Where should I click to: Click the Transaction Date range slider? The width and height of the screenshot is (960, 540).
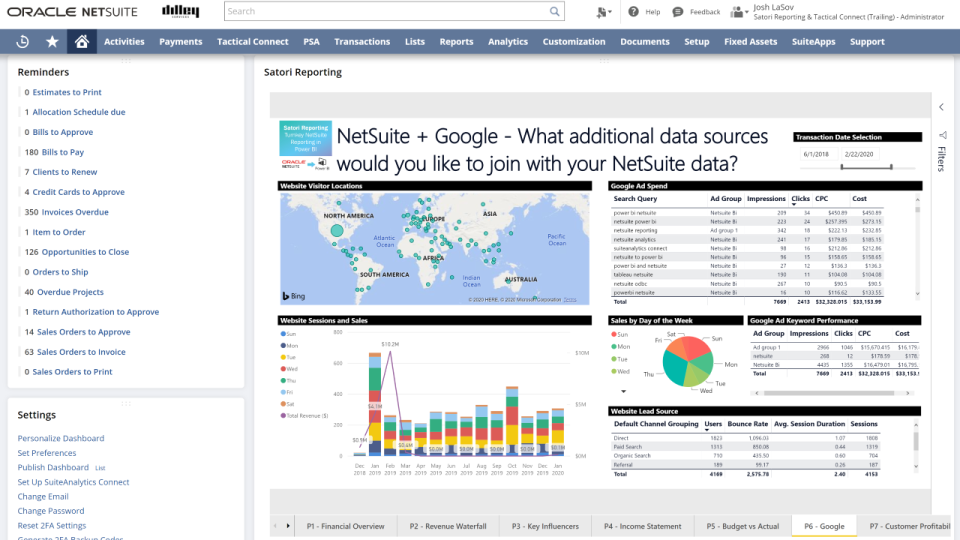[x=866, y=167]
